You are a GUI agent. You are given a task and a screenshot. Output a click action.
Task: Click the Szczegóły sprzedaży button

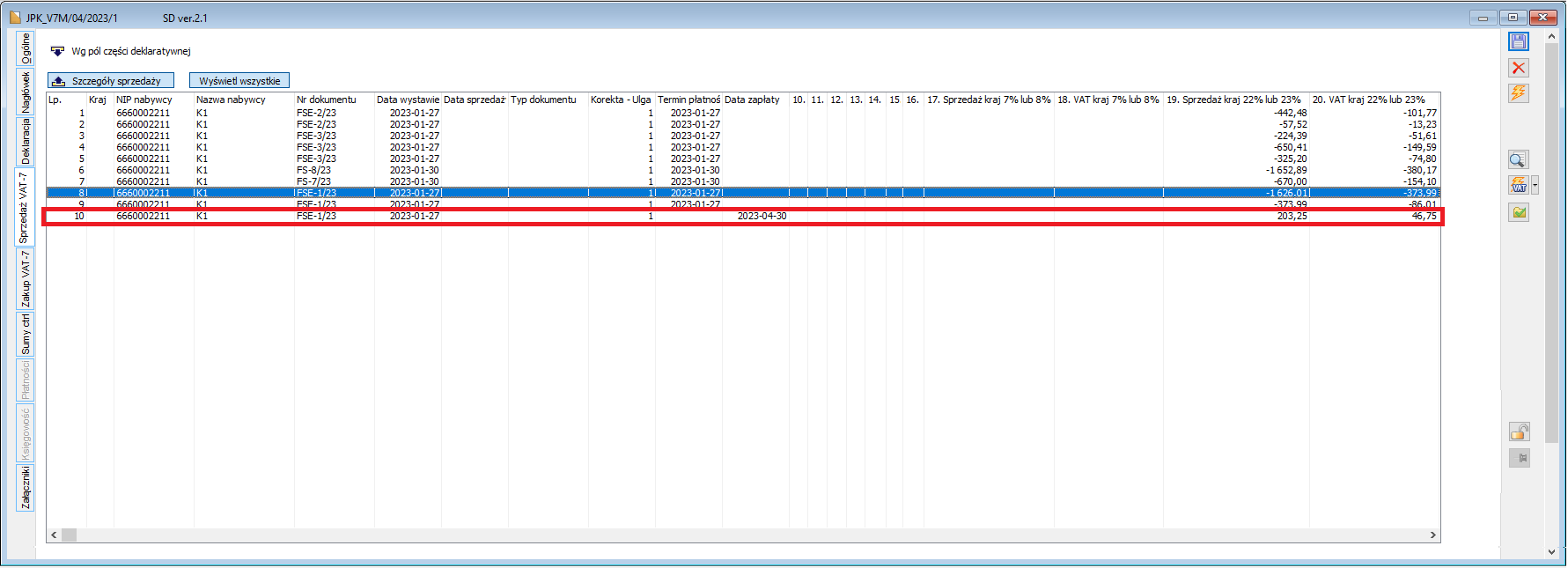coord(111,80)
